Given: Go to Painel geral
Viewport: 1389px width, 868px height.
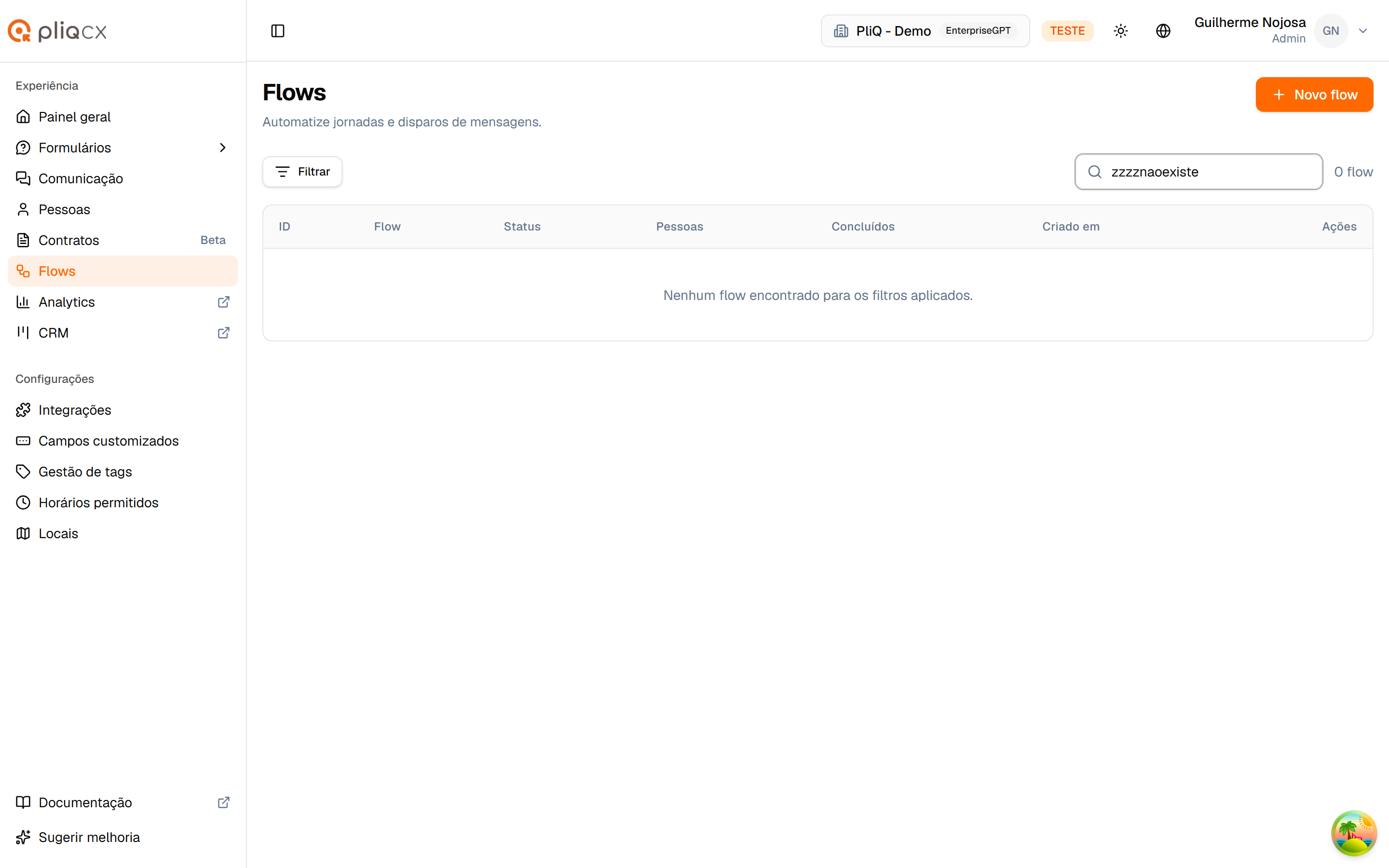Looking at the screenshot, I should pos(123,117).
